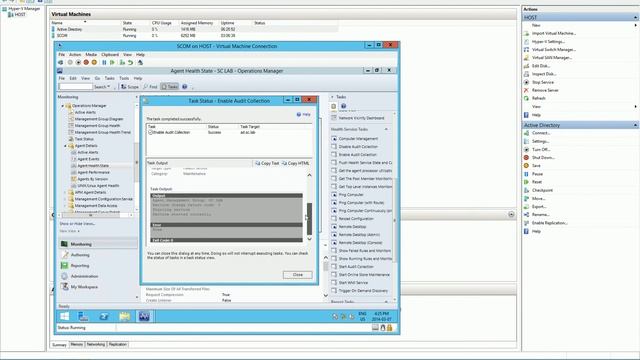Click red Shut Down icon in VM toolbar

(86, 62)
